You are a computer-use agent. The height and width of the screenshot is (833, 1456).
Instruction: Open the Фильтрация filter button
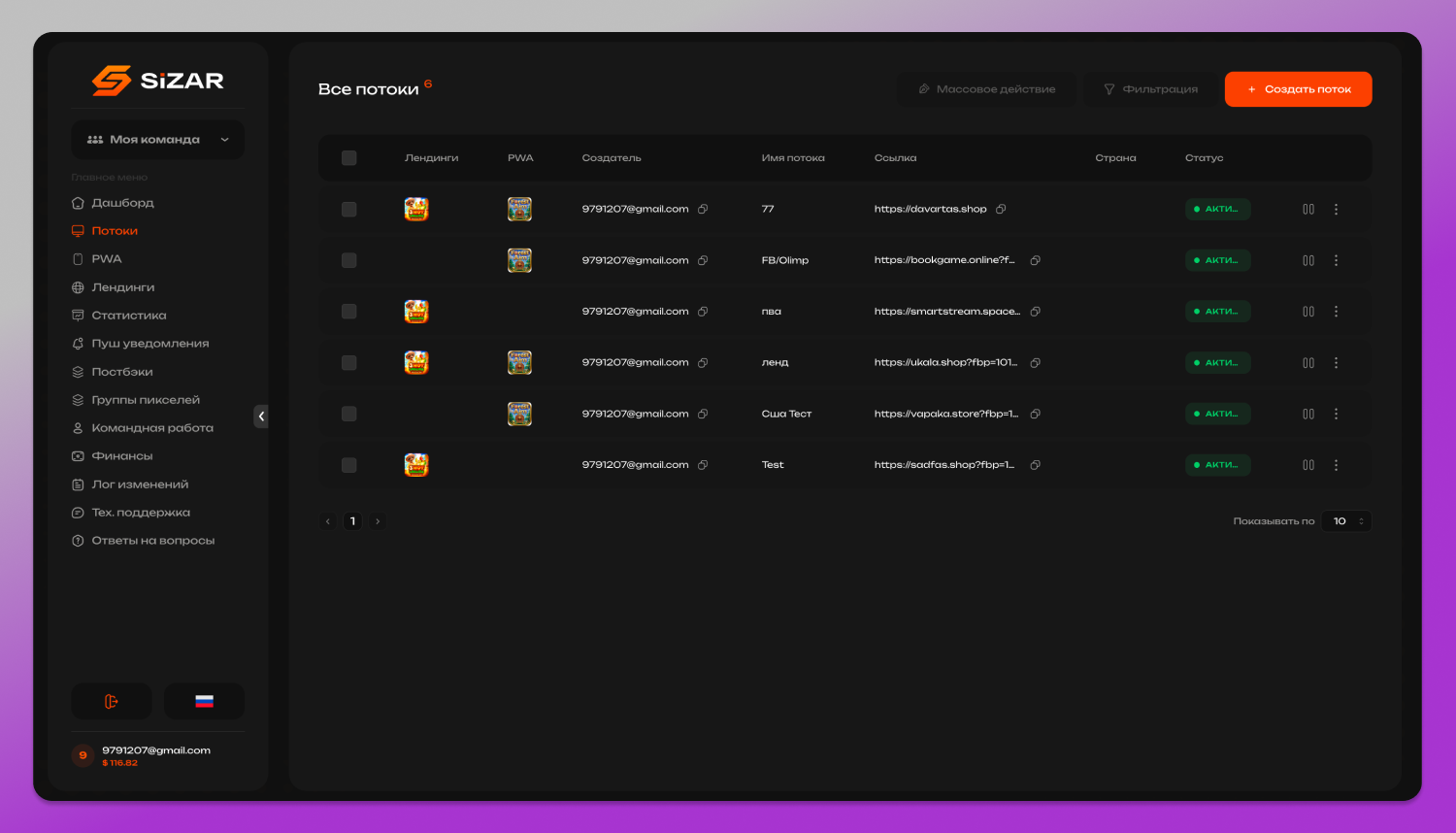pyautogui.click(x=1150, y=89)
